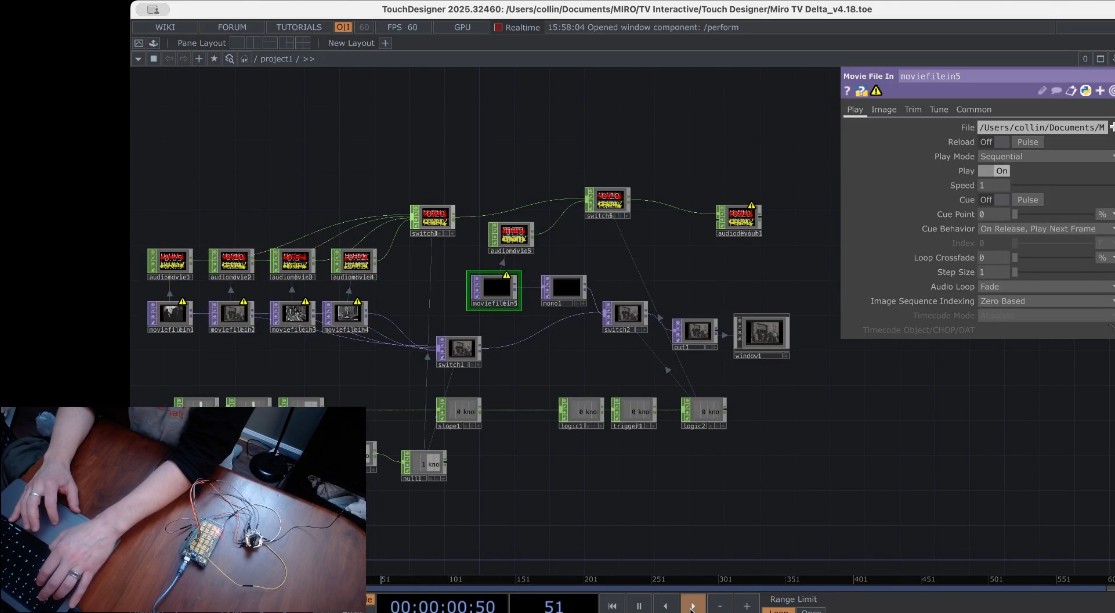Click the Cue Pulse button

[x=1028, y=200]
